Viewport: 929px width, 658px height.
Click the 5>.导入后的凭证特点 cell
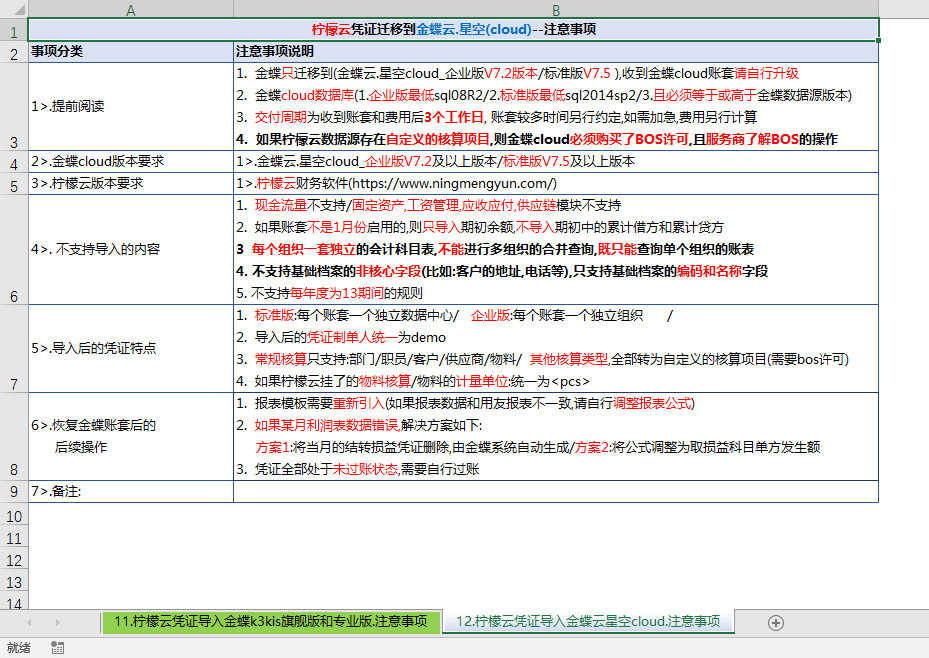130,348
